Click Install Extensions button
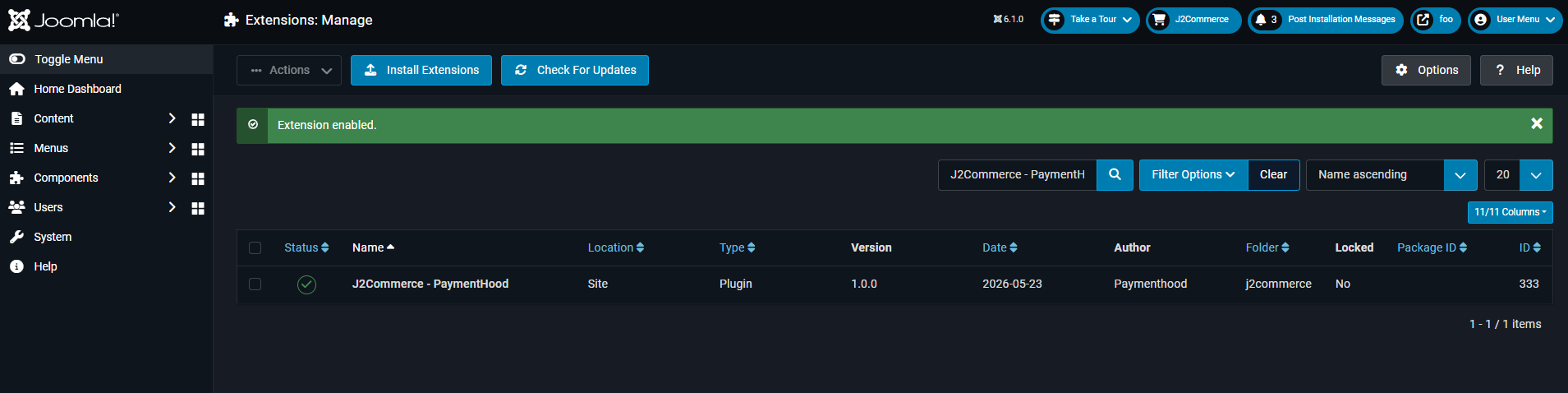1568x393 pixels. click(421, 70)
